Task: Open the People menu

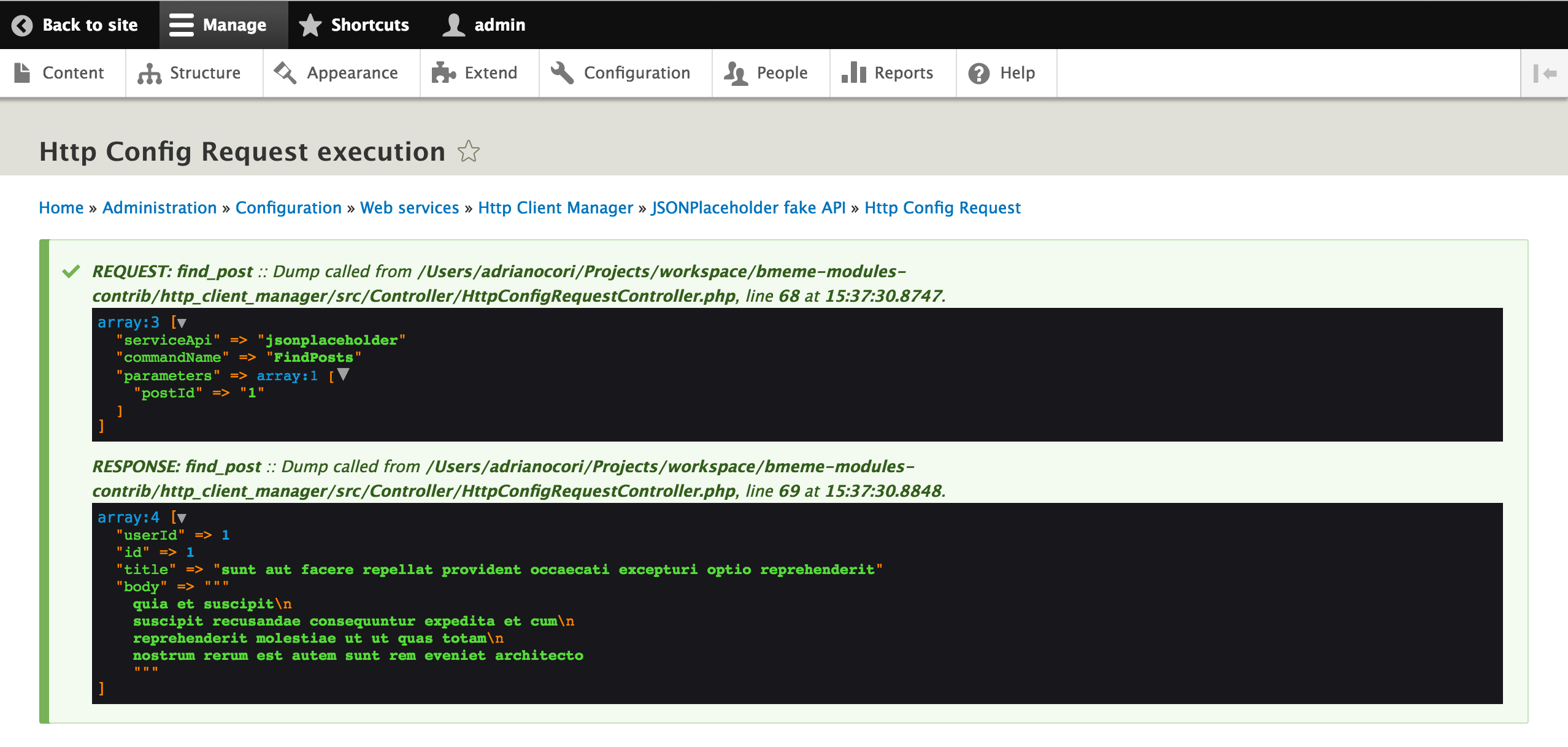Action: click(x=771, y=73)
